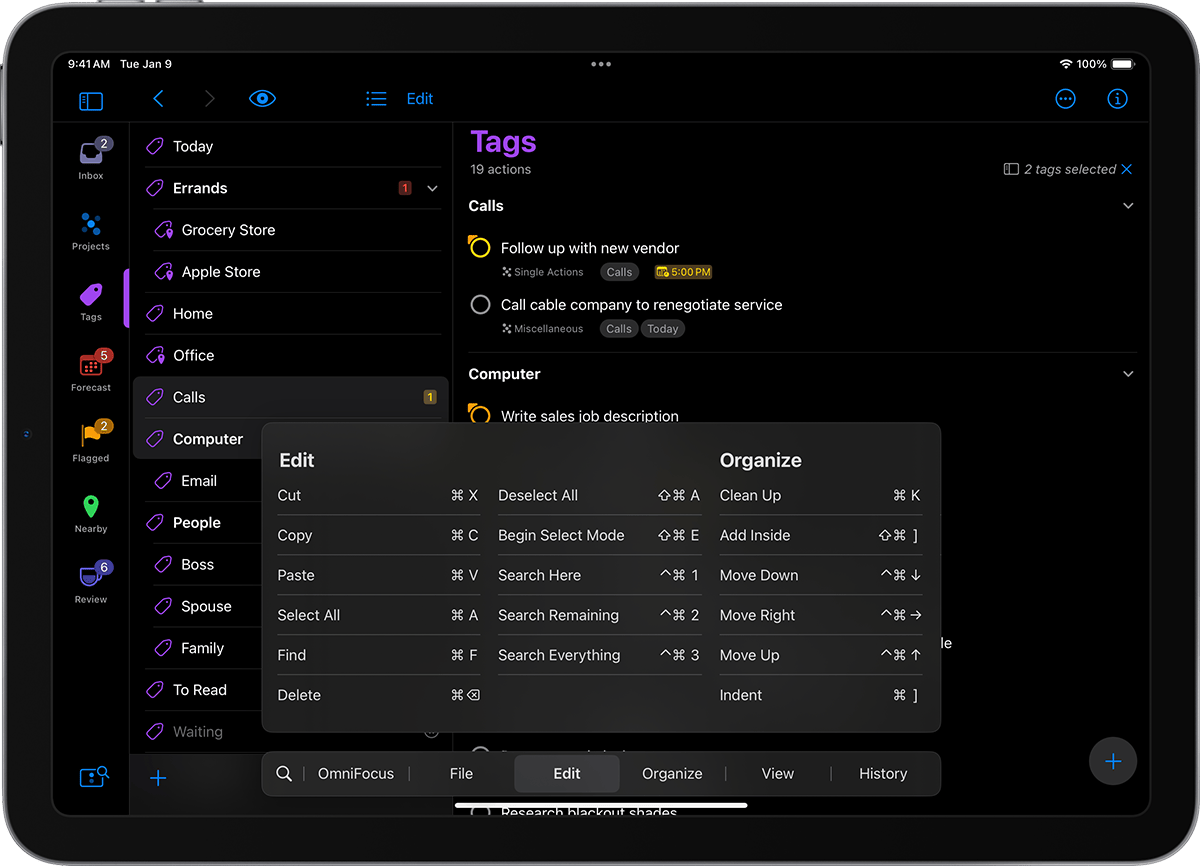Choose Search Everything command

(x=599, y=655)
